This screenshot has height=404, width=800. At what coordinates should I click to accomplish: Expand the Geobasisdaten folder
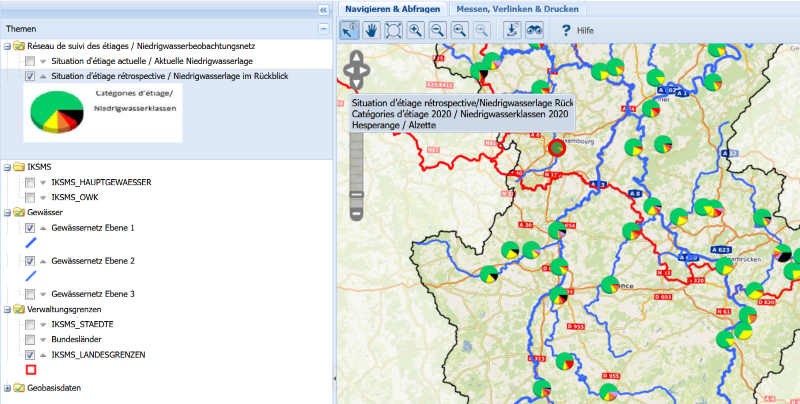(8, 387)
